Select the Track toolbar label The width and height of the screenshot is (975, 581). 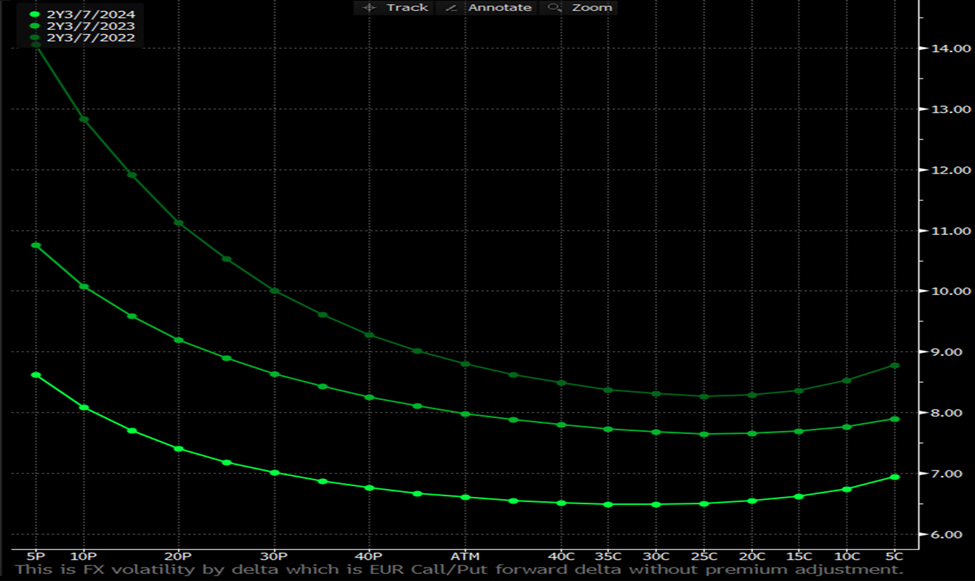point(407,7)
